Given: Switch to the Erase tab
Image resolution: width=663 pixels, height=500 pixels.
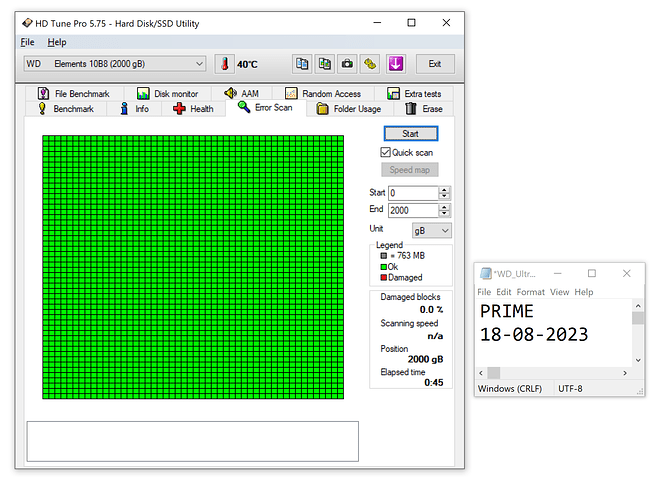Looking at the screenshot, I should pos(424,109).
